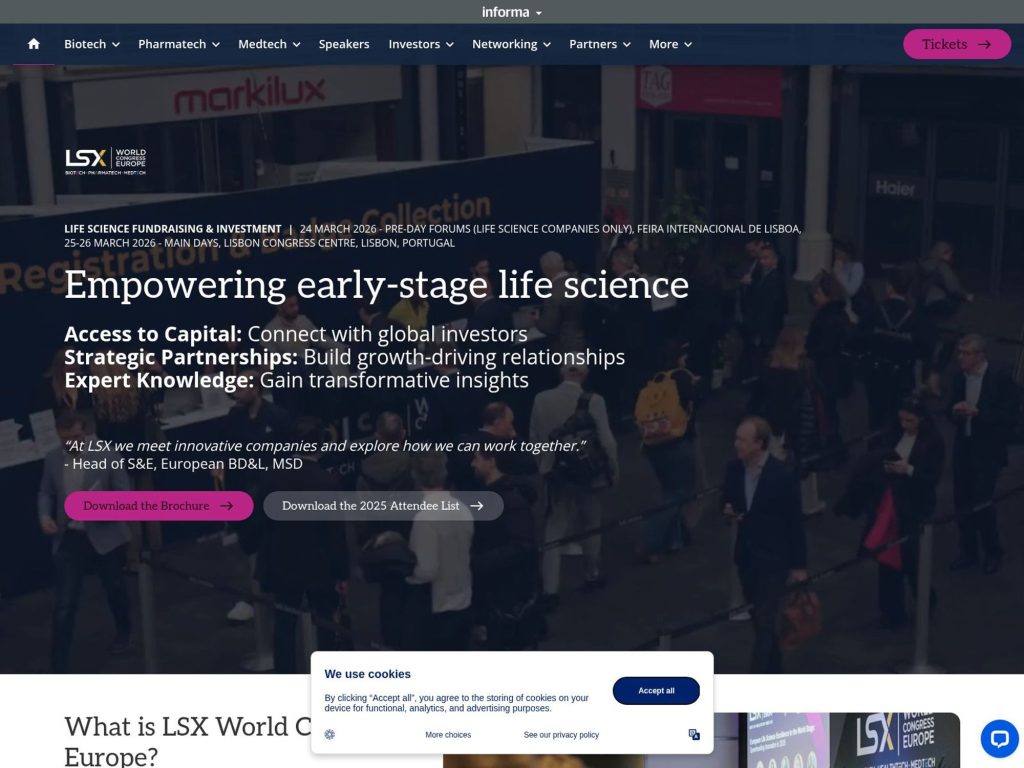Accept all cookies
This screenshot has height=768, width=1024.
click(655, 690)
